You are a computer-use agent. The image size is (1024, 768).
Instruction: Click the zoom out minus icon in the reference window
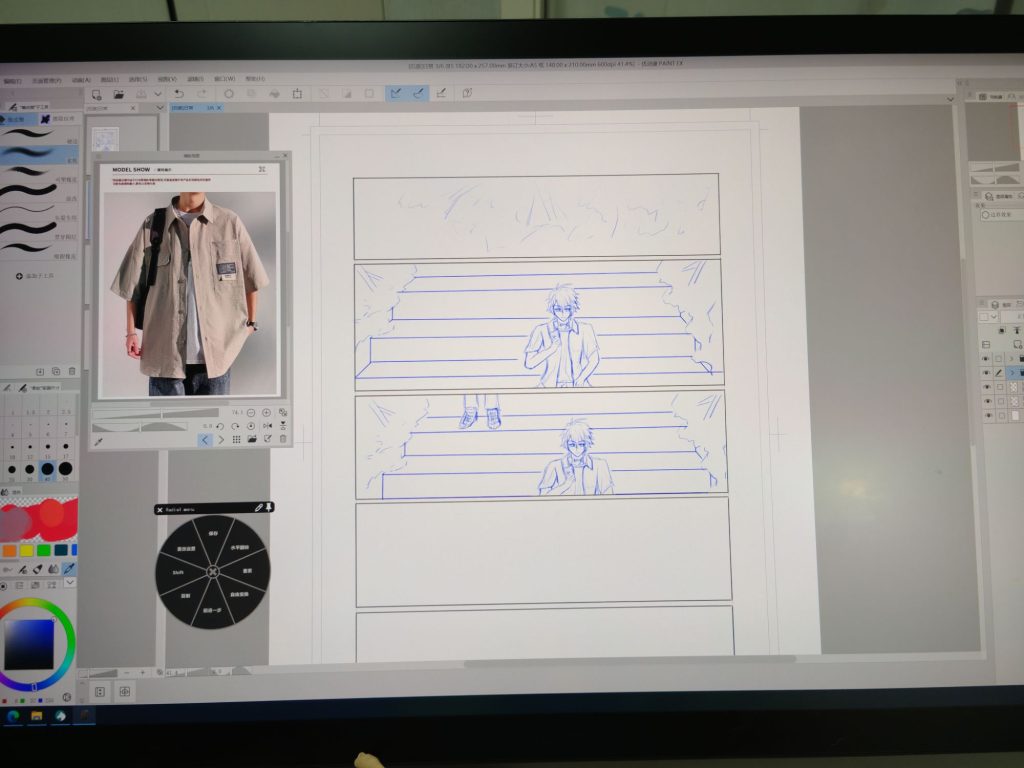coord(251,413)
